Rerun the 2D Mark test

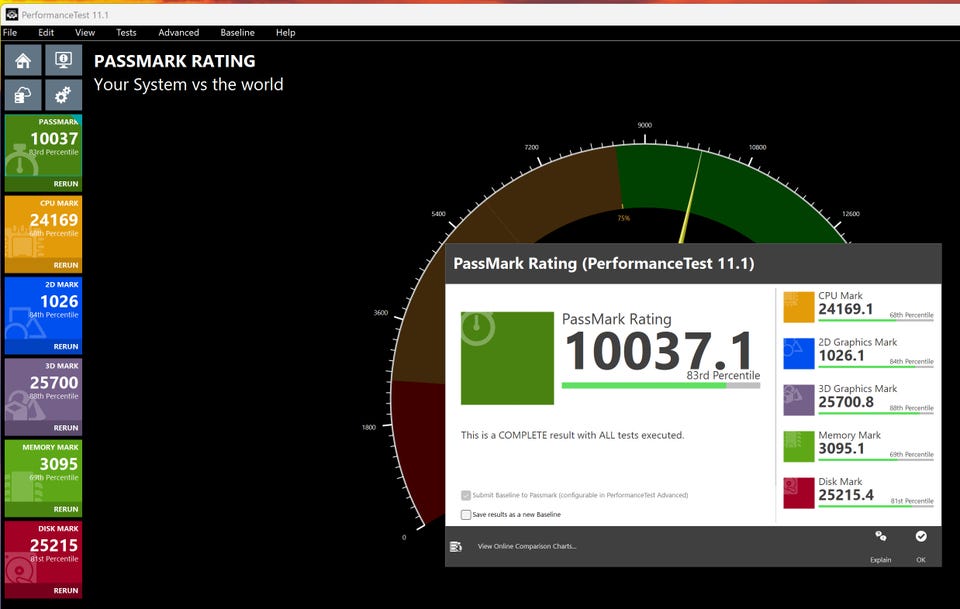(x=66, y=346)
